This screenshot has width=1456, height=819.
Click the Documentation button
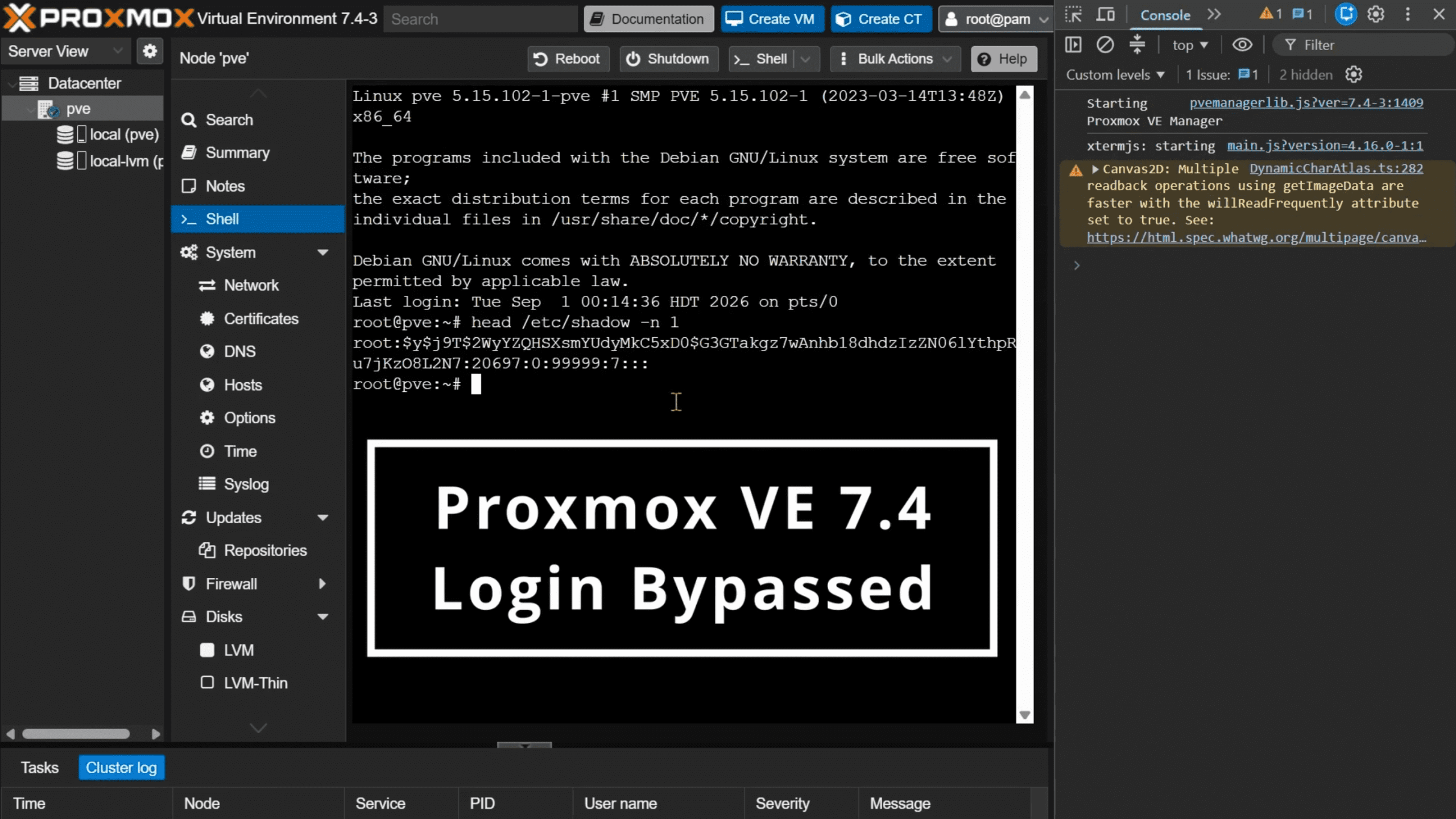pos(648,19)
